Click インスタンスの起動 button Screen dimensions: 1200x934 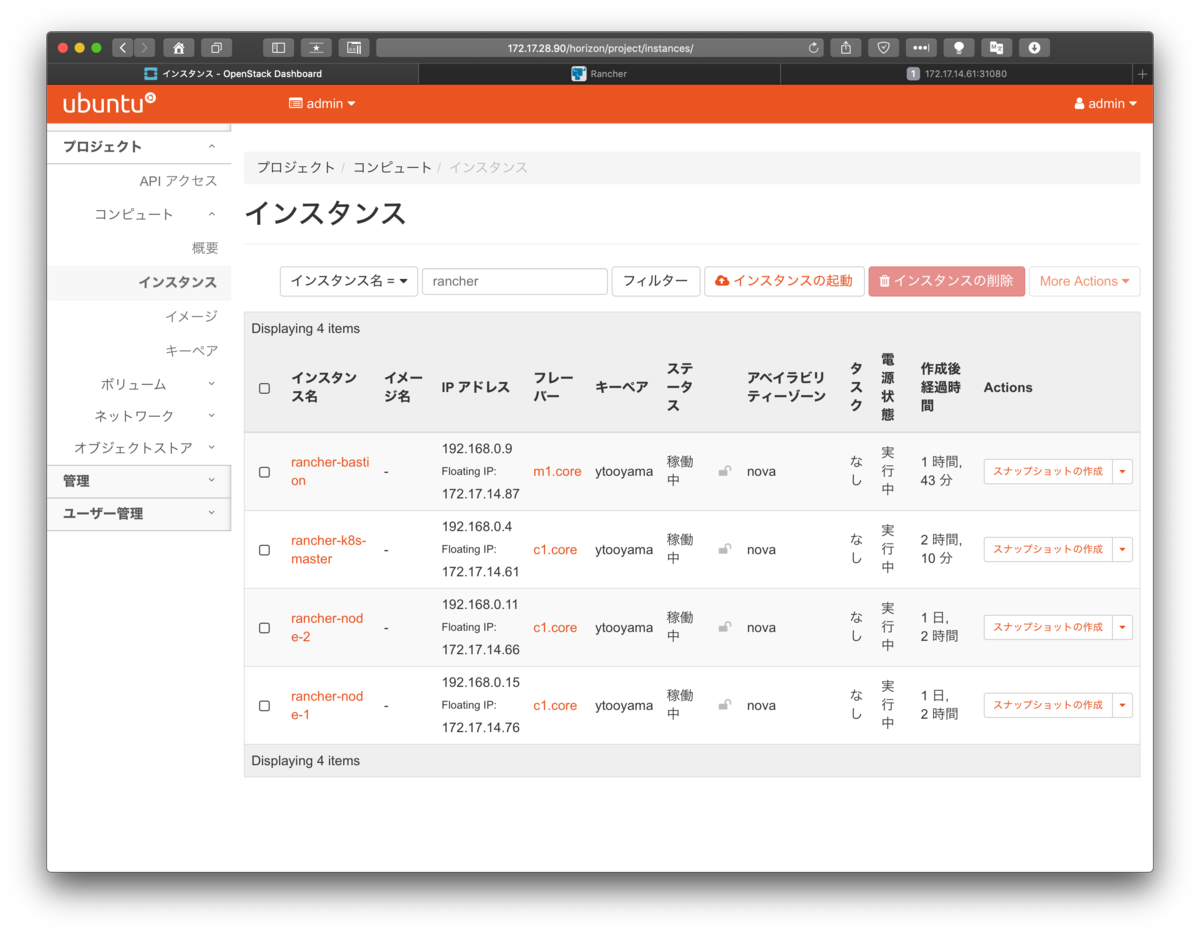pyautogui.click(x=784, y=281)
